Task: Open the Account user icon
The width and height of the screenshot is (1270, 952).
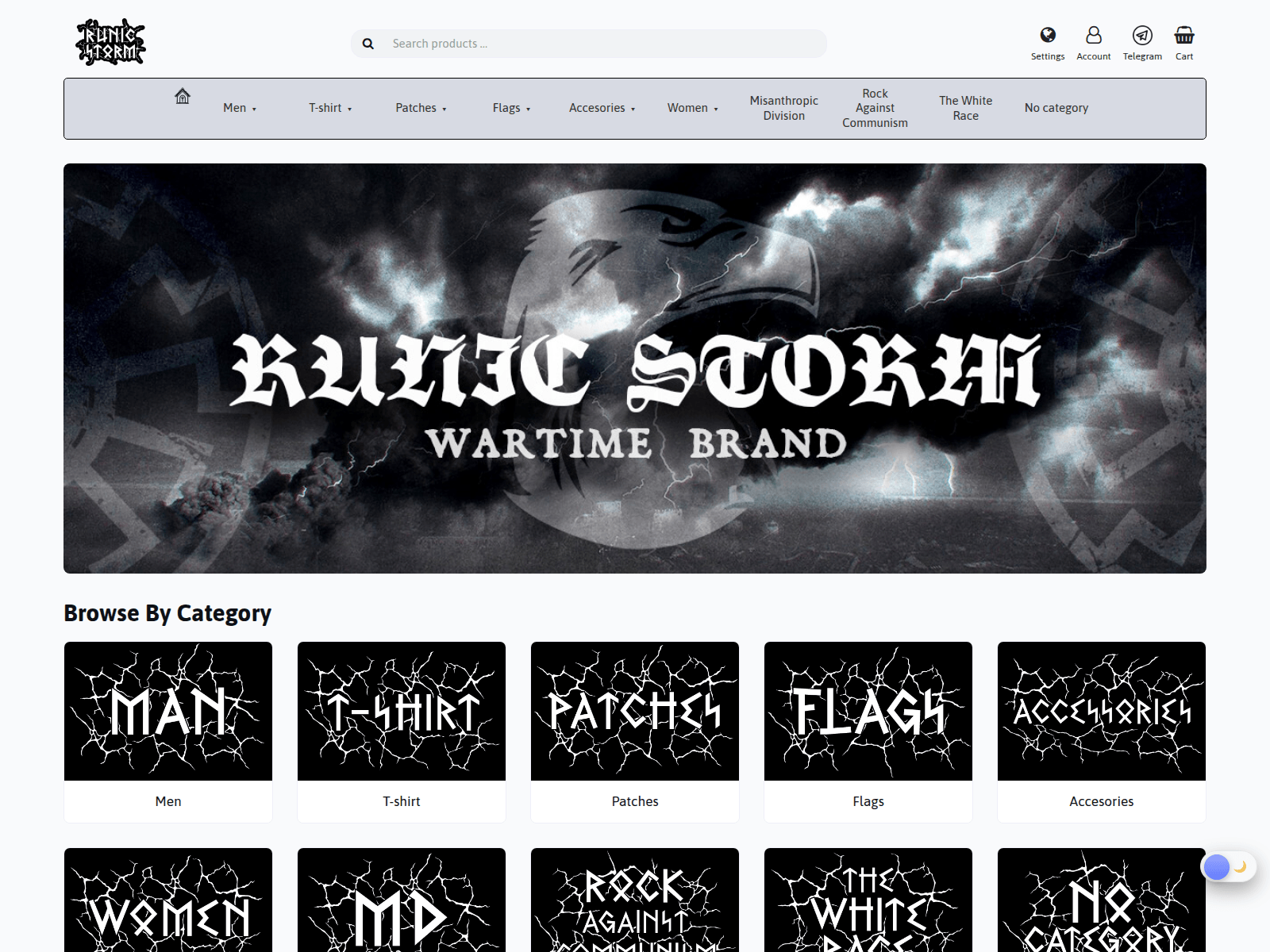Action: pyautogui.click(x=1094, y=36)
